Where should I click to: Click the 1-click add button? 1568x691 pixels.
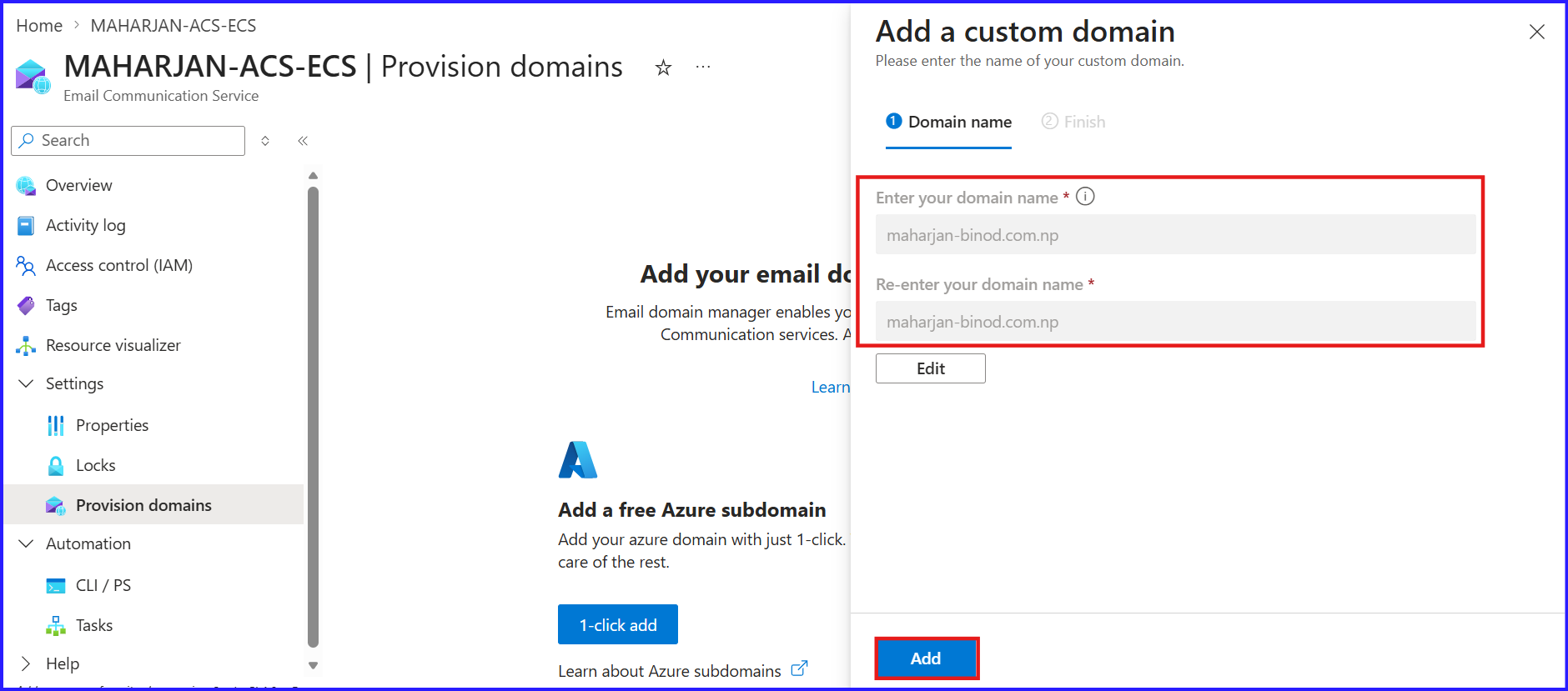pos(618,624)
